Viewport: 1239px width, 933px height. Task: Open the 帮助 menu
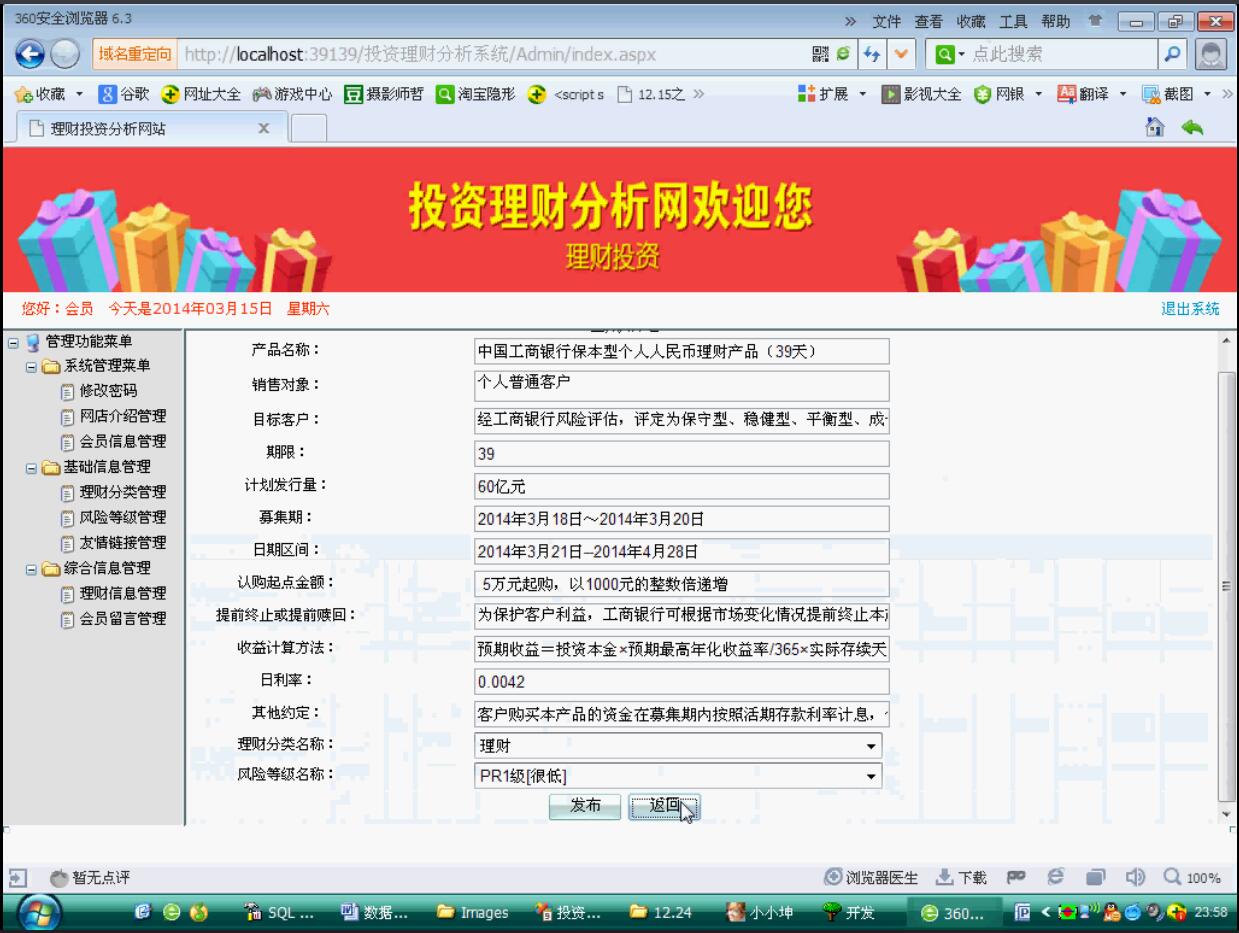pos(1056,21)
